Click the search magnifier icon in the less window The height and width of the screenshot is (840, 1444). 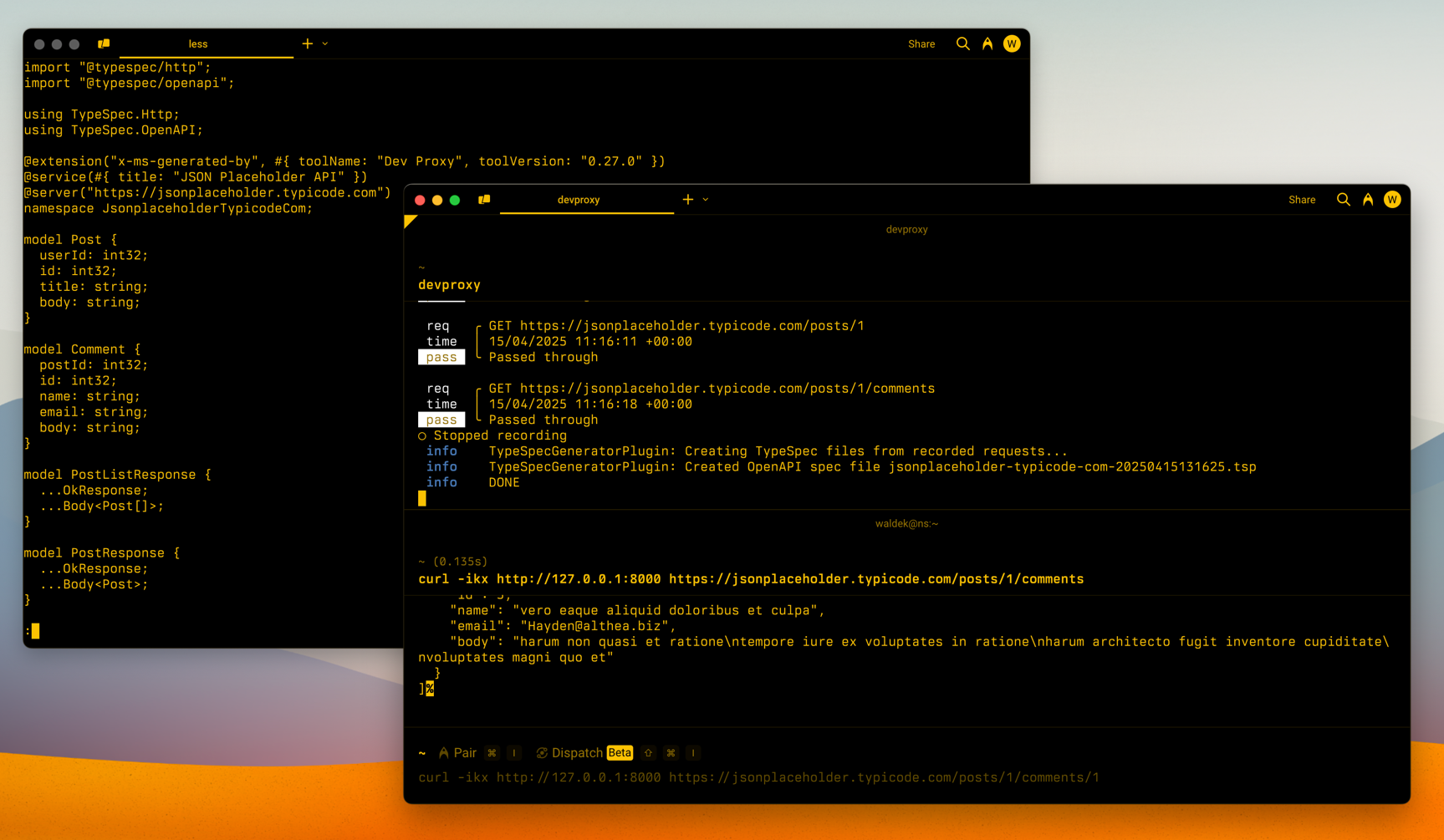(962, 43)
